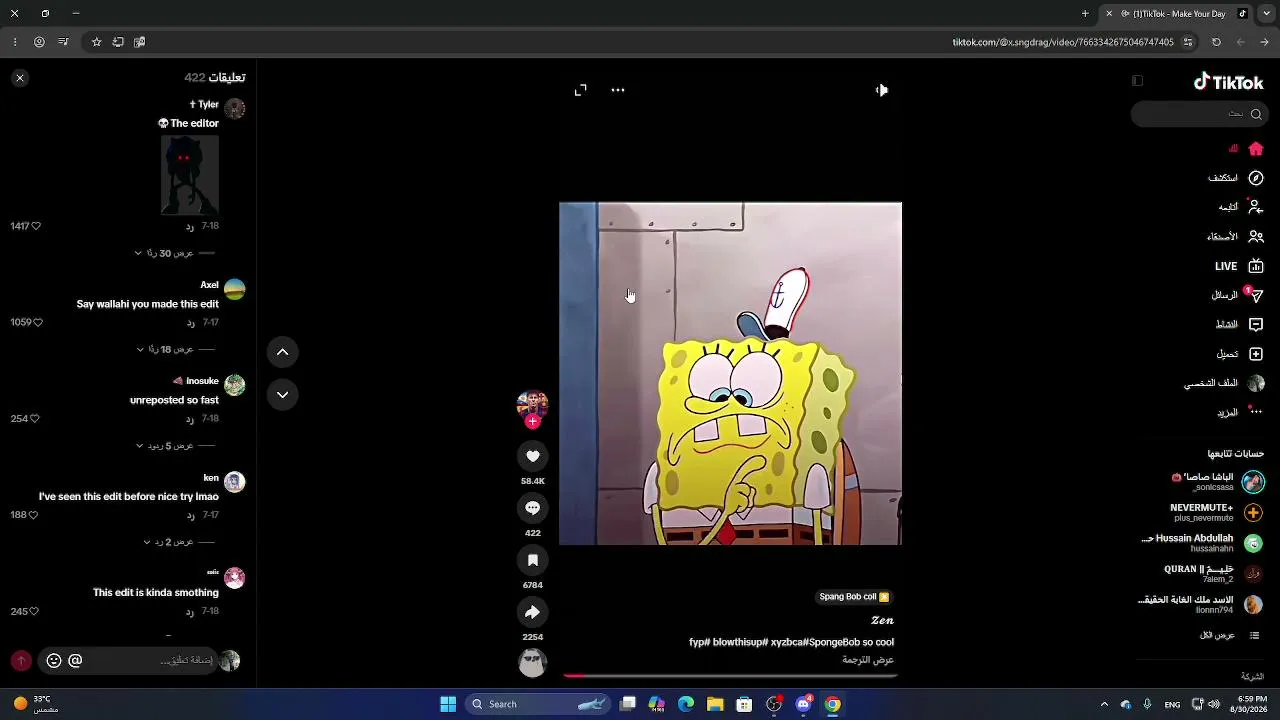Open a new browser tab
Image resolution: width=1280 pixels, height=720 pixels.
pos(1085,14)
